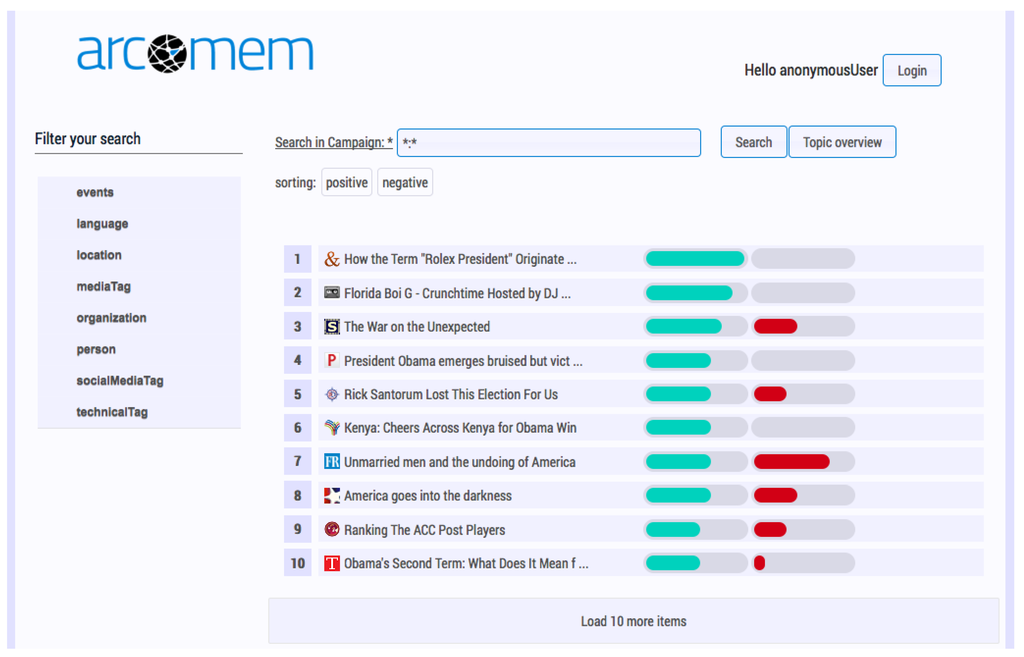This screenshot has height=657, width=1024.
Task: Click the red T favicon for Obama's Second Term
Action: pyautogui.click(x=332, y=564)
